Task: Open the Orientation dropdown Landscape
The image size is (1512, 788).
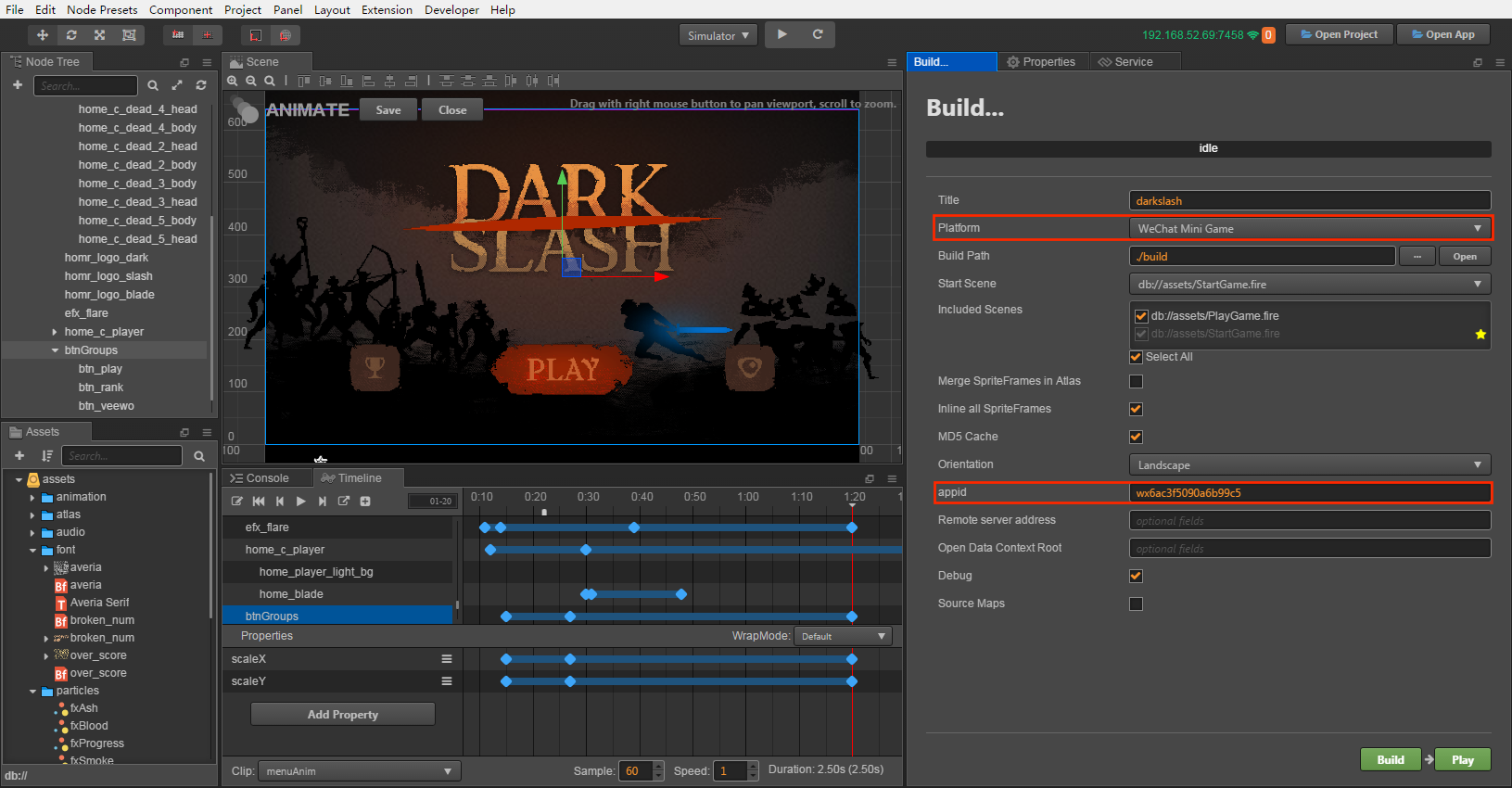Action: pos(1310,464)
